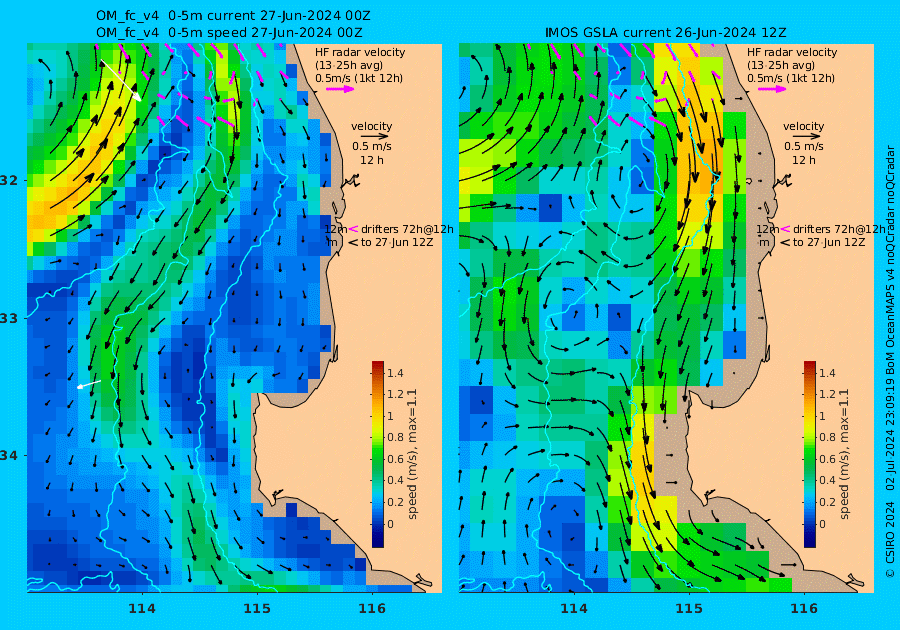Click '0.5m/s (1kt 12h)' in the right map
This screenshot has width=900, height=630.
coord(790,78)
